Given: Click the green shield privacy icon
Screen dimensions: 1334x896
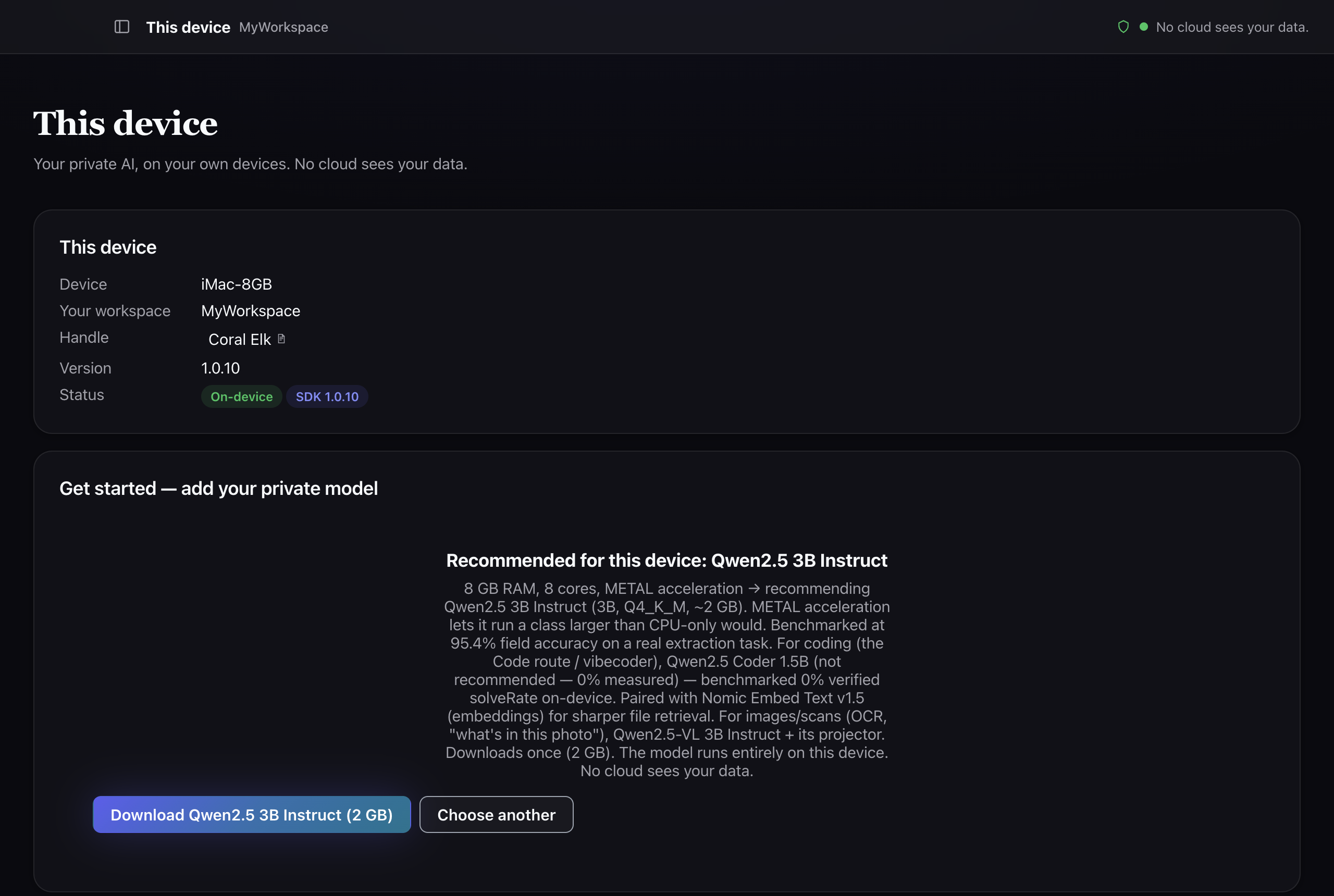Looking at the screenshot, I should click(1123, 27).
